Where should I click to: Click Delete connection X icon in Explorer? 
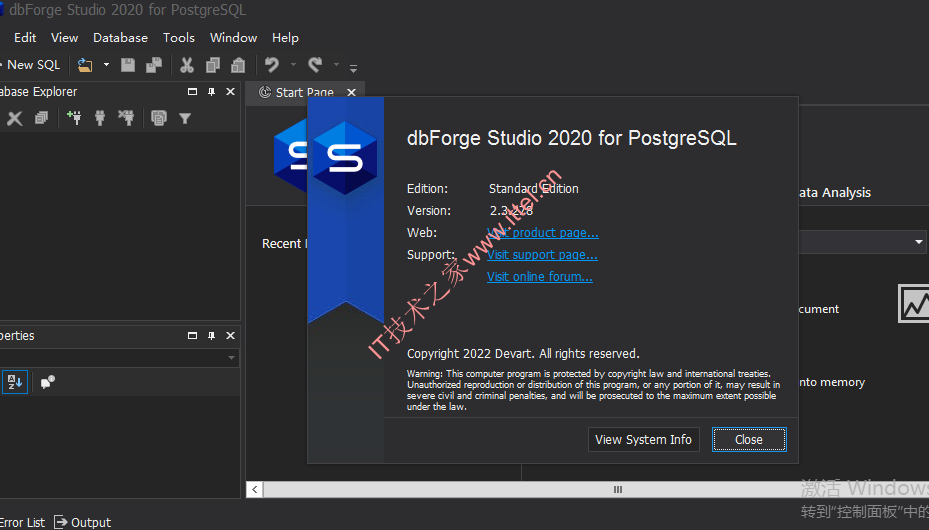(x=15, y=118)
